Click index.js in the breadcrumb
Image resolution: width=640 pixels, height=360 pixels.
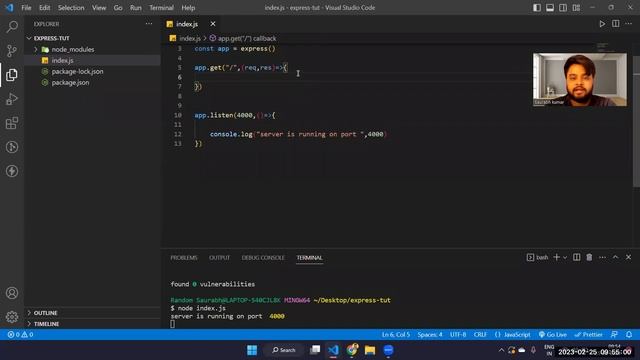(189, 38)
